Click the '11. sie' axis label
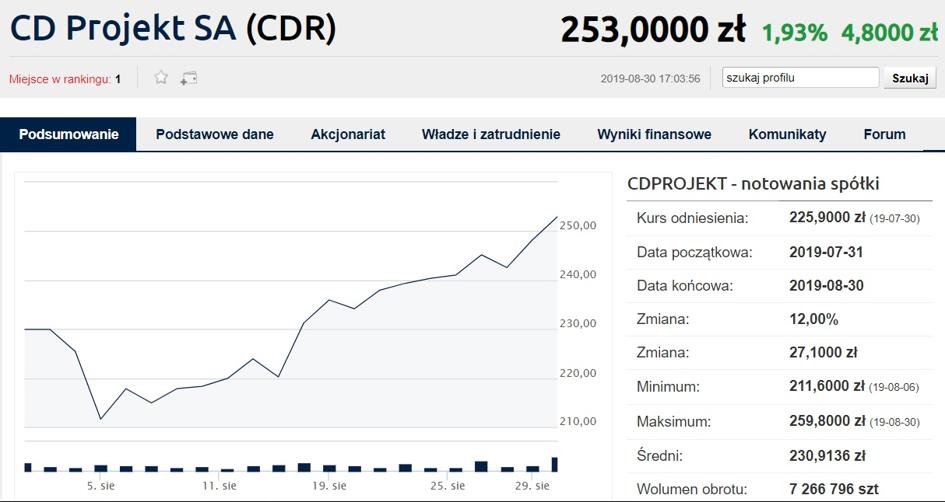This screenshot has width=945, height=502. click(219, 485)
